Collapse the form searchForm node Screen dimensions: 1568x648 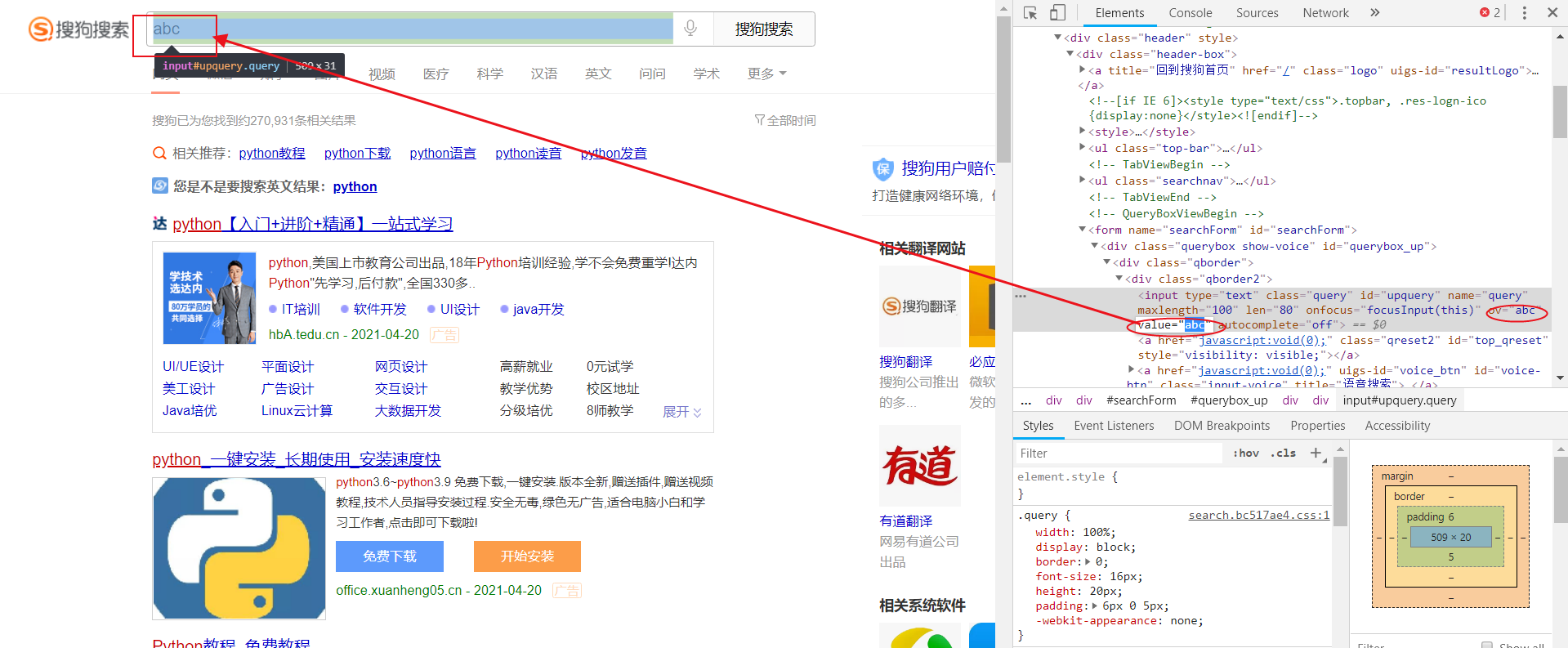[x=1082, y=230]
